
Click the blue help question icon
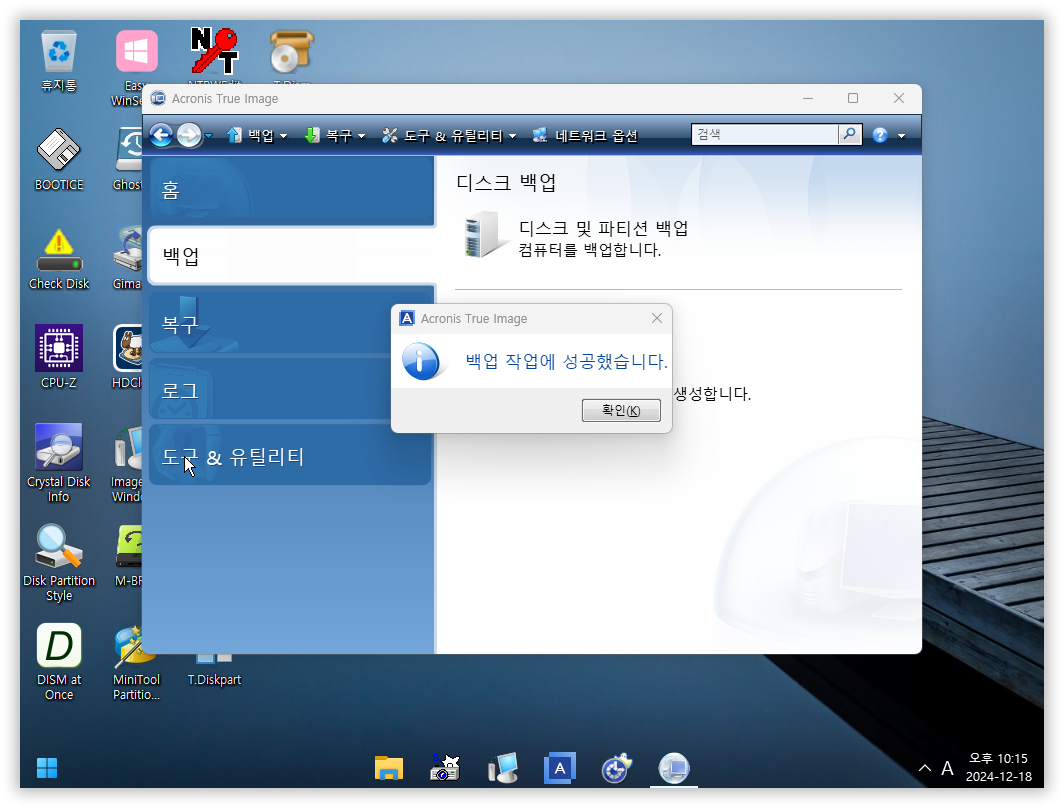pos(880,135)
